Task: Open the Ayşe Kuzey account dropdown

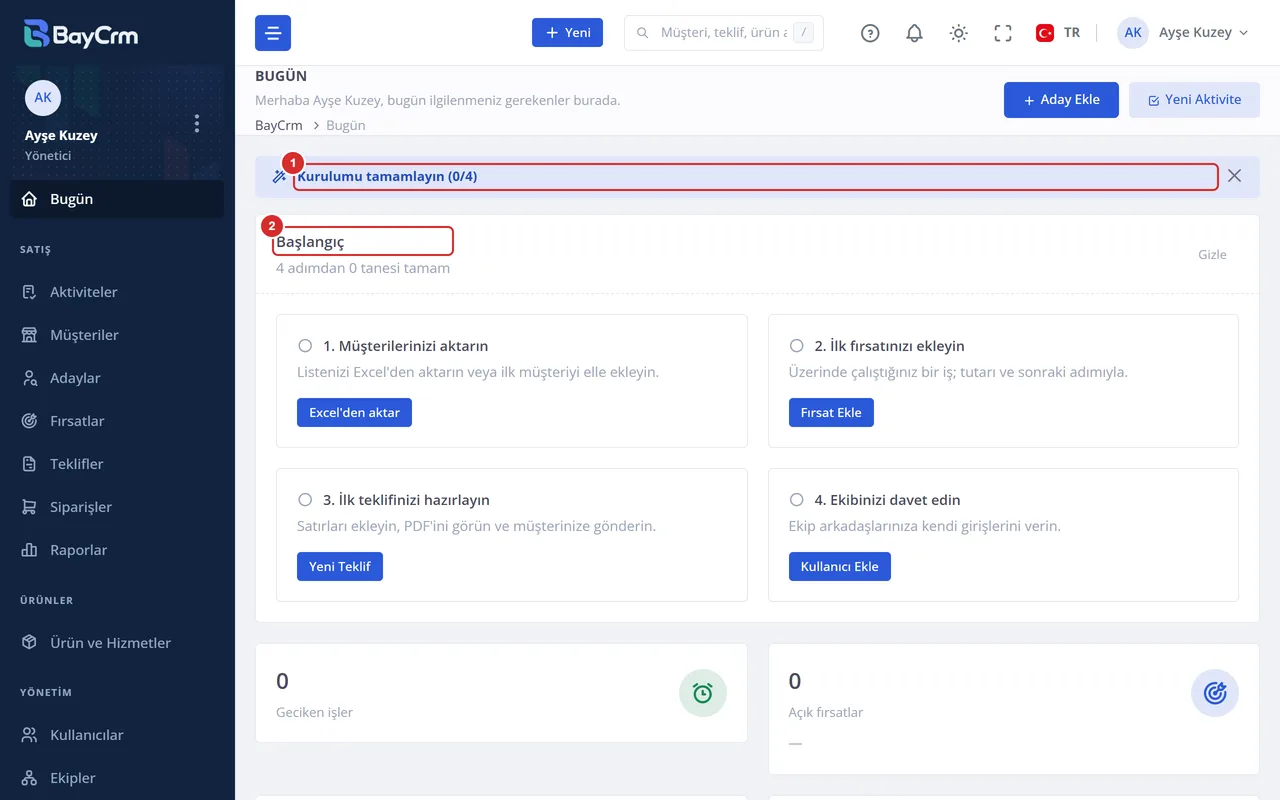Action: point(1183,33)
